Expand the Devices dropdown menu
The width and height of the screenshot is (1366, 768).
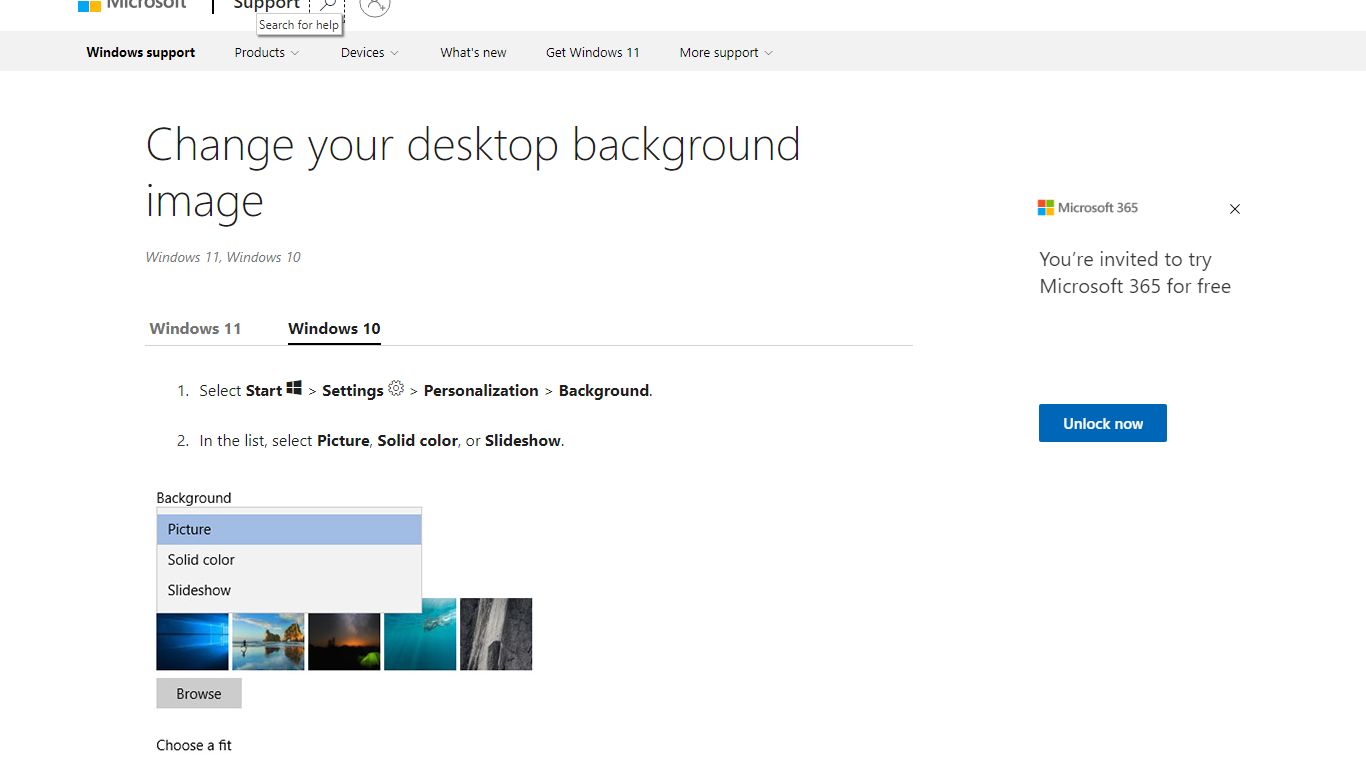pyautogui.click(x=370, y=53)
